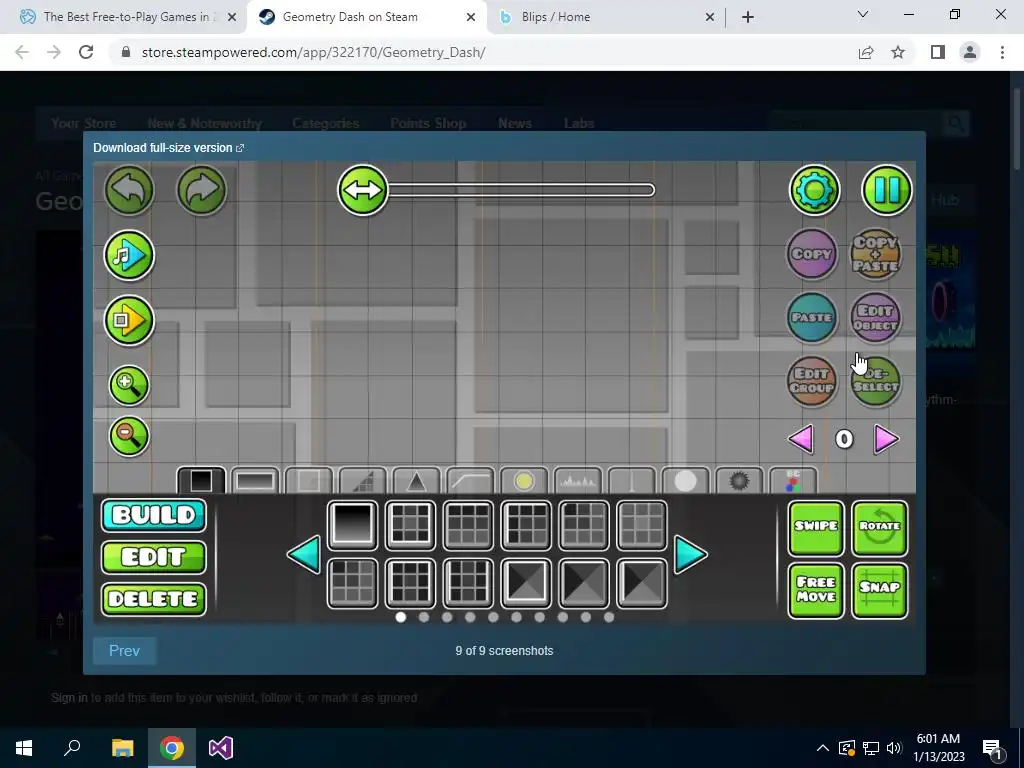Click Download full-size version link
Viewport: 1024px width, 768px height.
click(x=168, y=148)
